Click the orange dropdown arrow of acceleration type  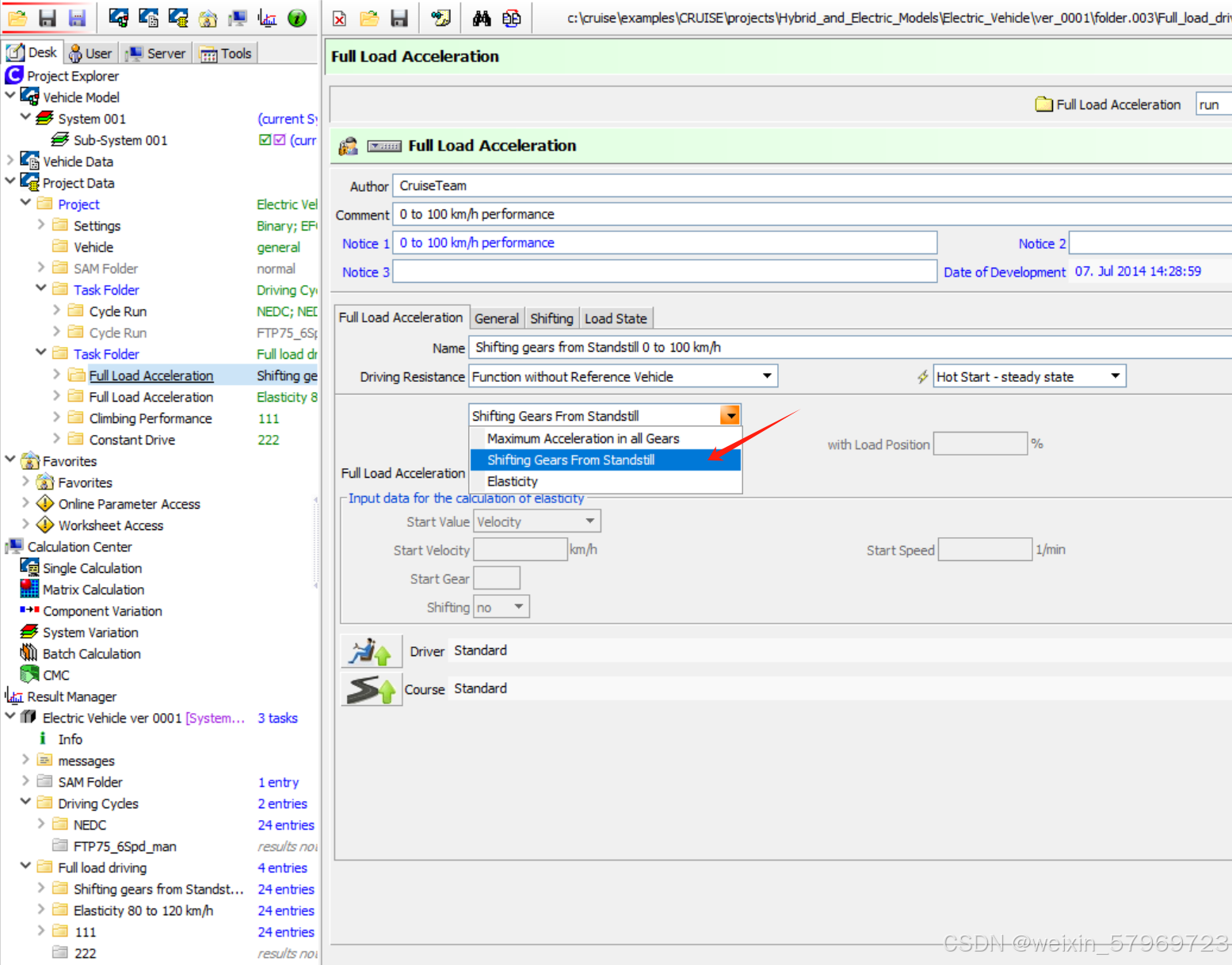coord(730,415)
